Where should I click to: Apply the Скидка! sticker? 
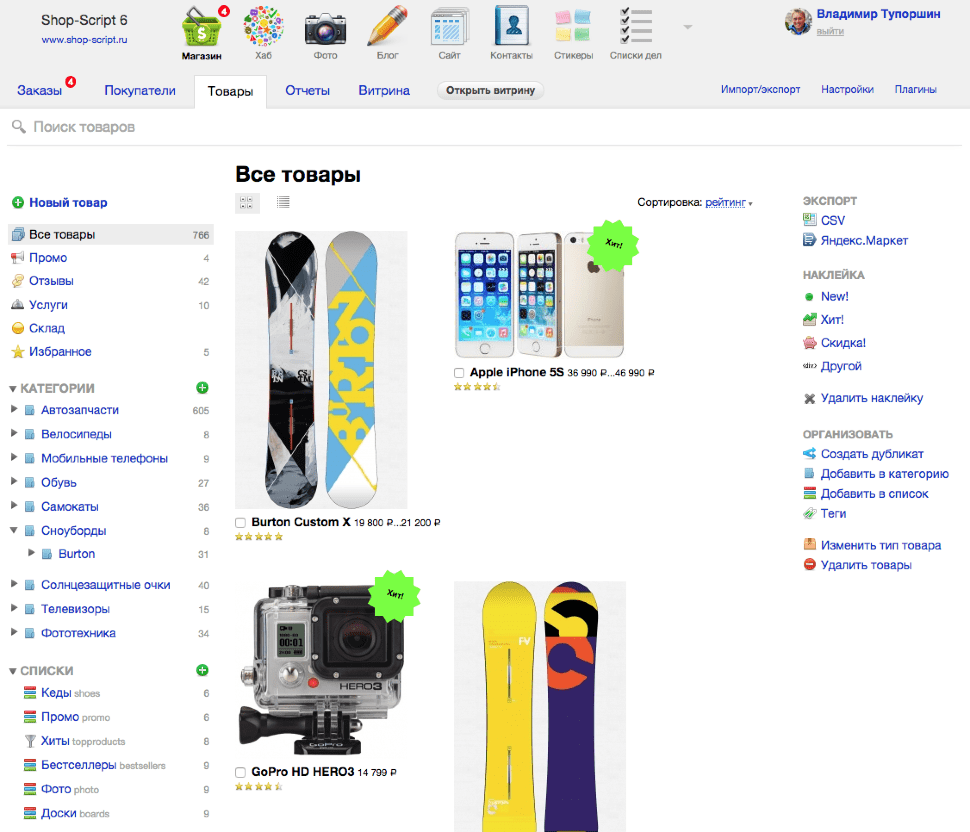(x=843, y=343)
